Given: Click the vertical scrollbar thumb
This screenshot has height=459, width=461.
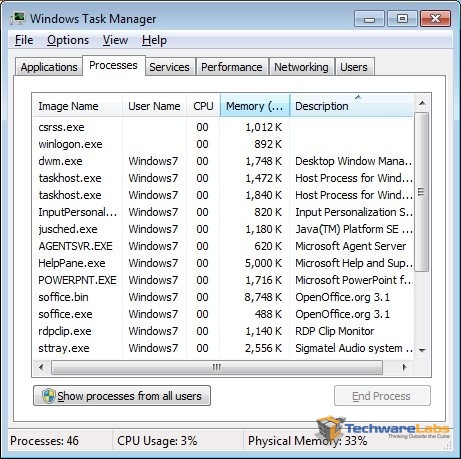Looking at the screenshot, I should click(x=422, y=192).
